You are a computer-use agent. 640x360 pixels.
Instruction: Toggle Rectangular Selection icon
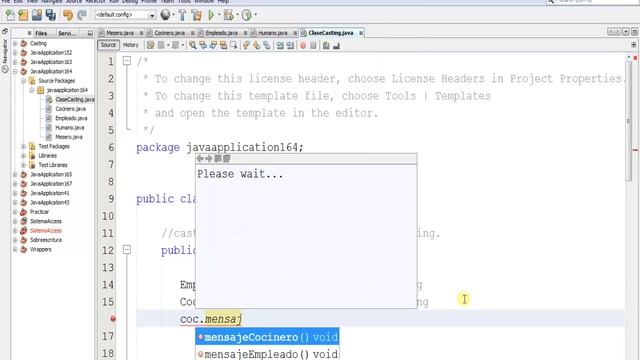233,45
